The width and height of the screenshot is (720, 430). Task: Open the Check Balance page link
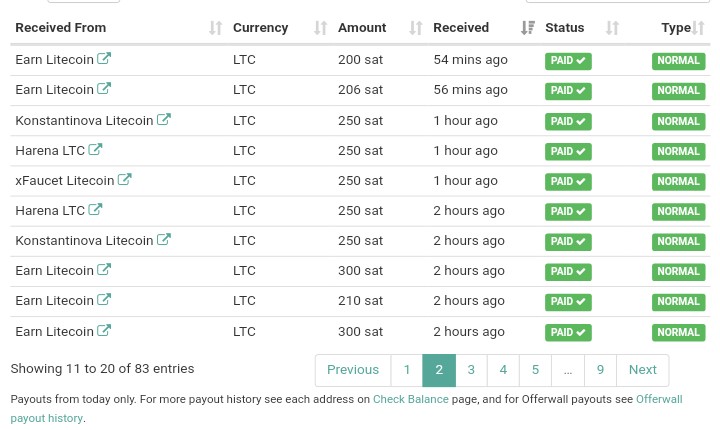click(411, 399)
